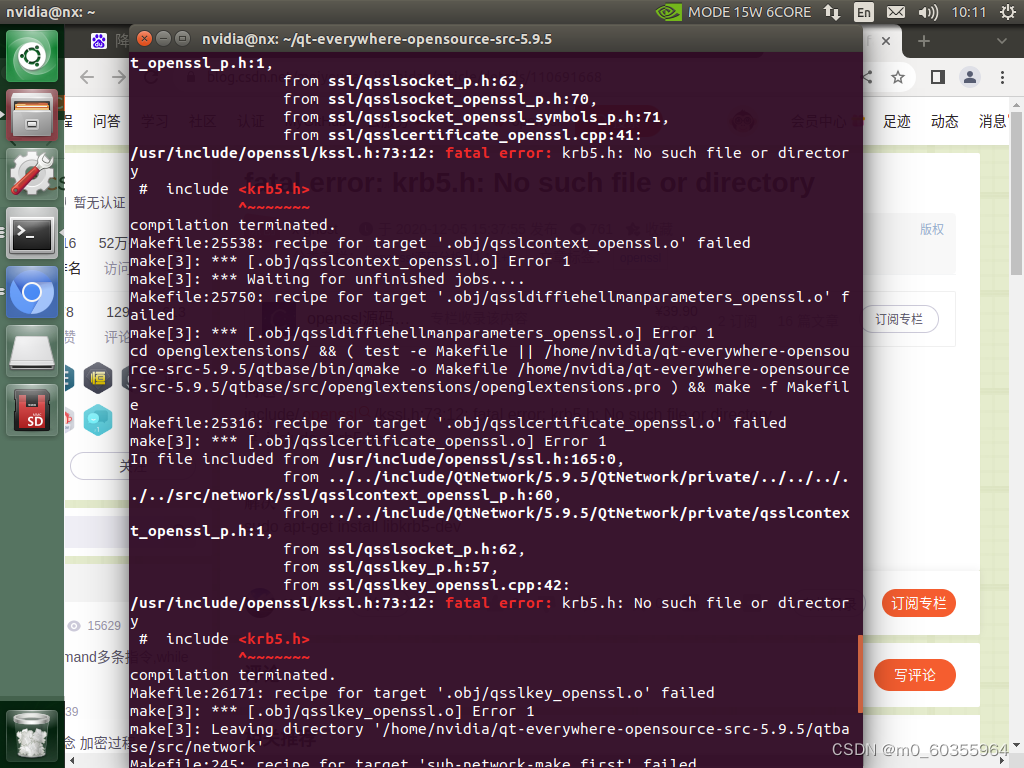Close the current Chromium browser tab
The width and height of the screenshot is (1024, 768).
pyautogui.click(x=886, y=41)
